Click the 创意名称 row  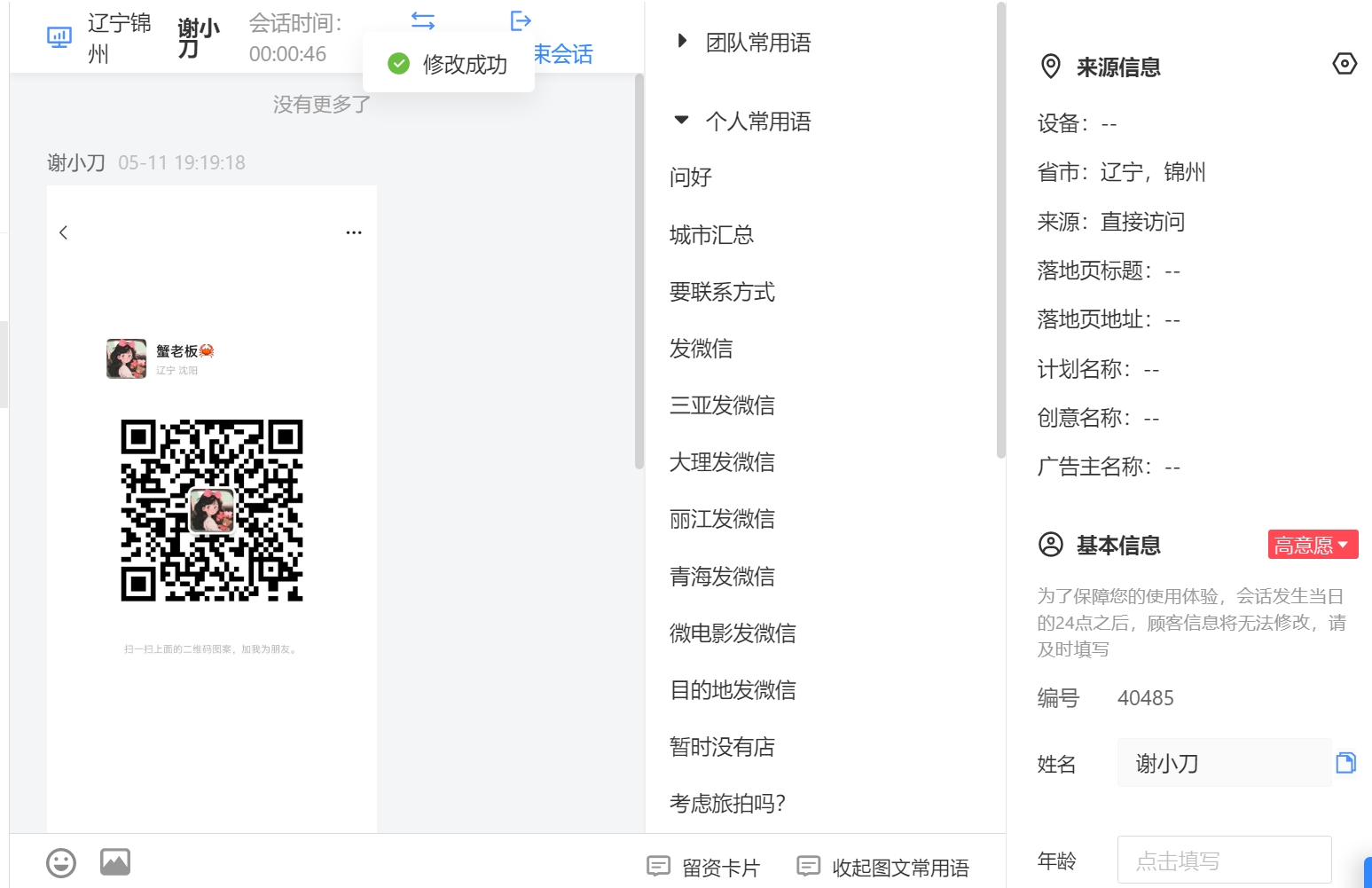click(x=1099, y=418)
